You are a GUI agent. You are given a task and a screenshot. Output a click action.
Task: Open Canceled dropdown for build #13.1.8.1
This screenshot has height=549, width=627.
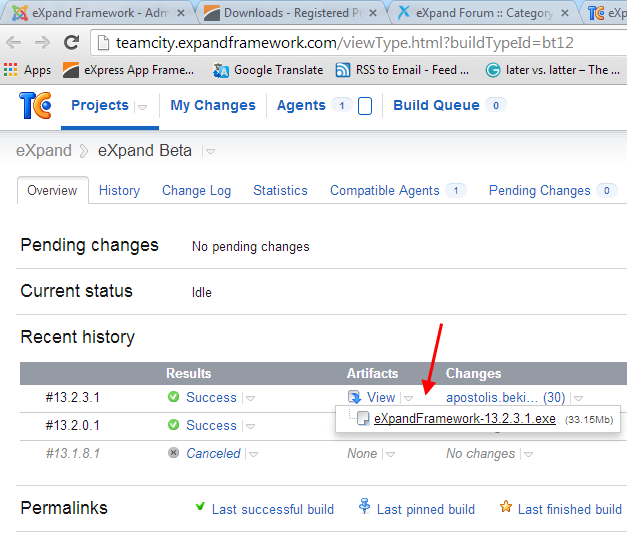[254, 454]
